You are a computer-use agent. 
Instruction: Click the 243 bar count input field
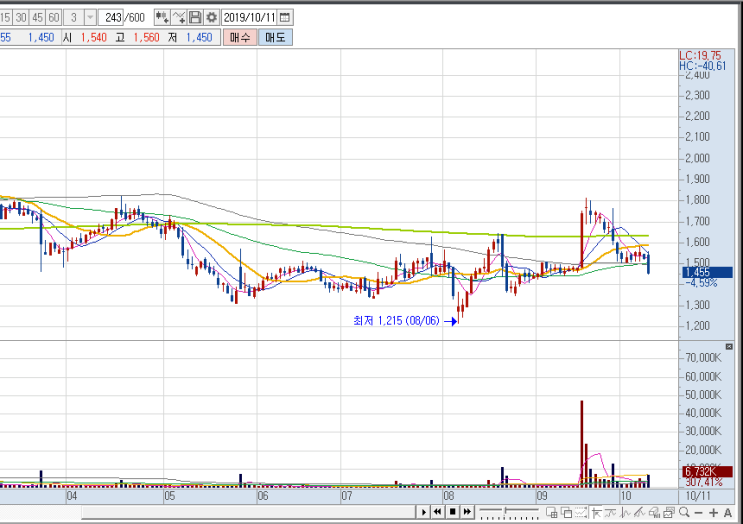click(112, 18)
